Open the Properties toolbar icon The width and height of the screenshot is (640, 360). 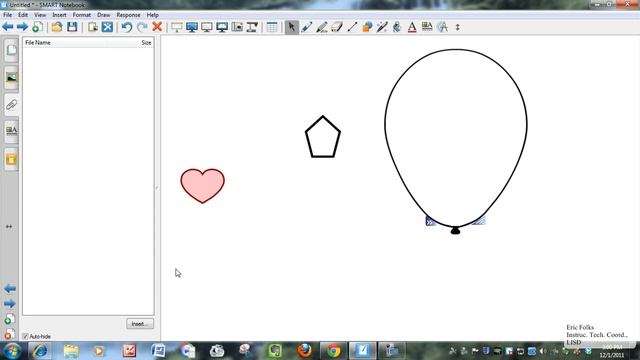click(x=427, y=27)
